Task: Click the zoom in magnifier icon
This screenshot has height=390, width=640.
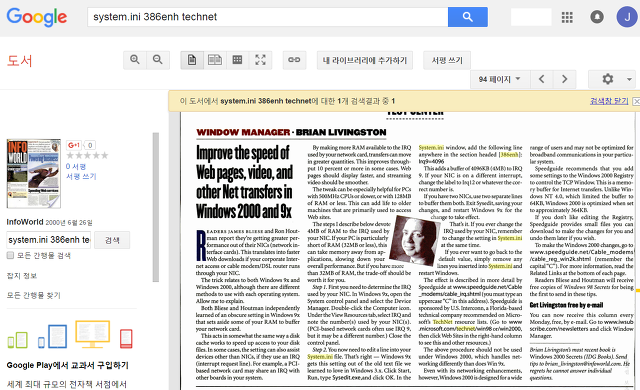Action: click(x=135, y=60)
